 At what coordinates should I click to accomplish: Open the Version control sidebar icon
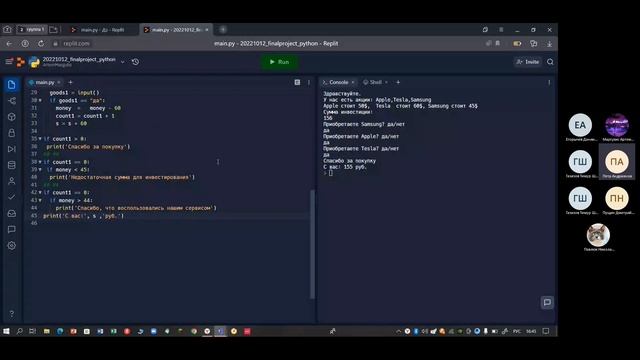click(11, 101)
